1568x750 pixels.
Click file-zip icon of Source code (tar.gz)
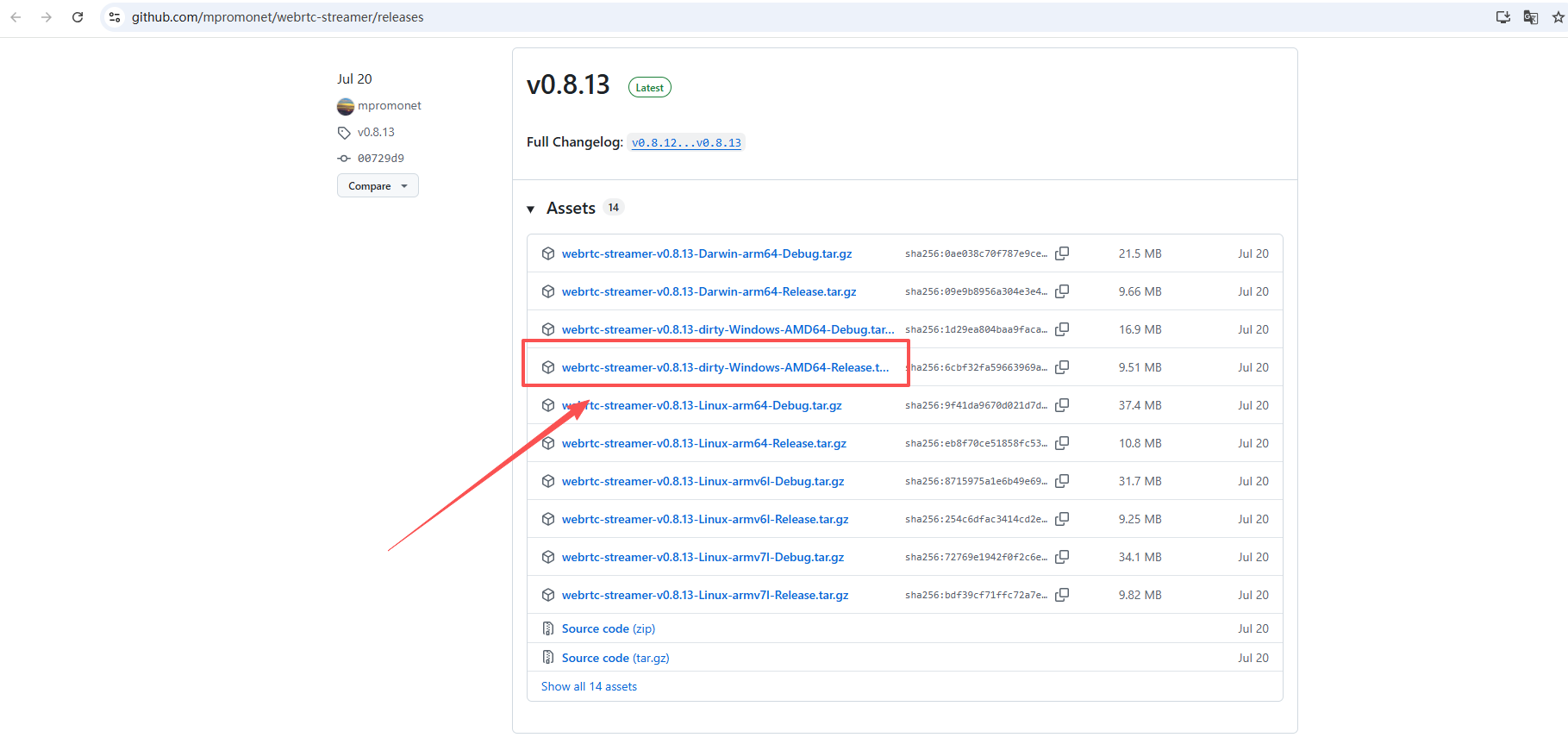coord(548,658)
